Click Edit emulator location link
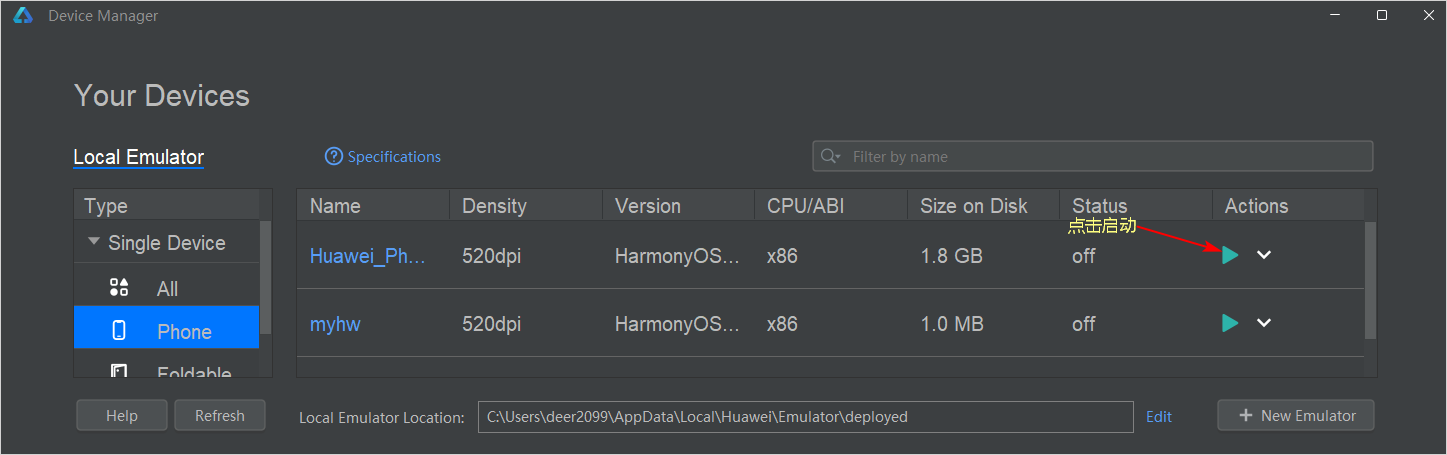 (x=1159, y=417)
